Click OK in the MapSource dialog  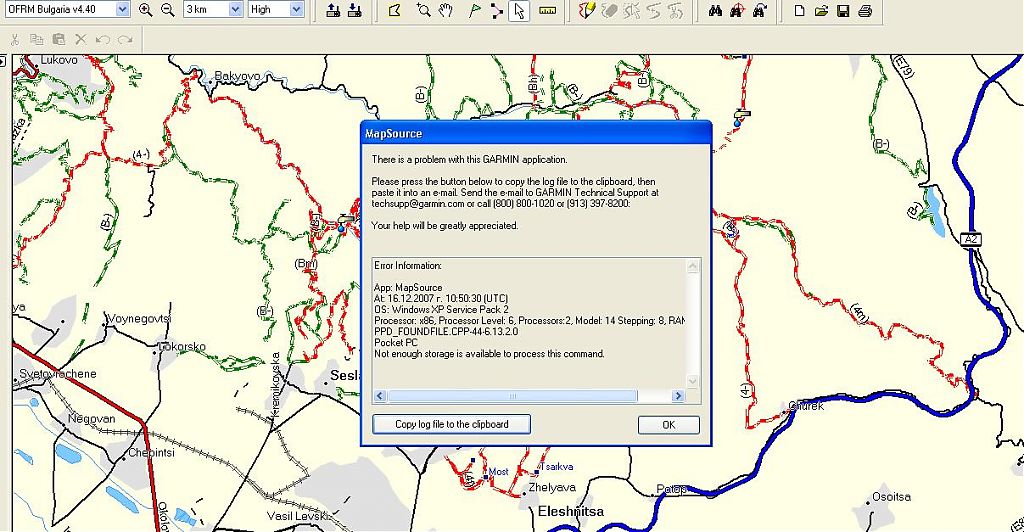pos(669,425)
